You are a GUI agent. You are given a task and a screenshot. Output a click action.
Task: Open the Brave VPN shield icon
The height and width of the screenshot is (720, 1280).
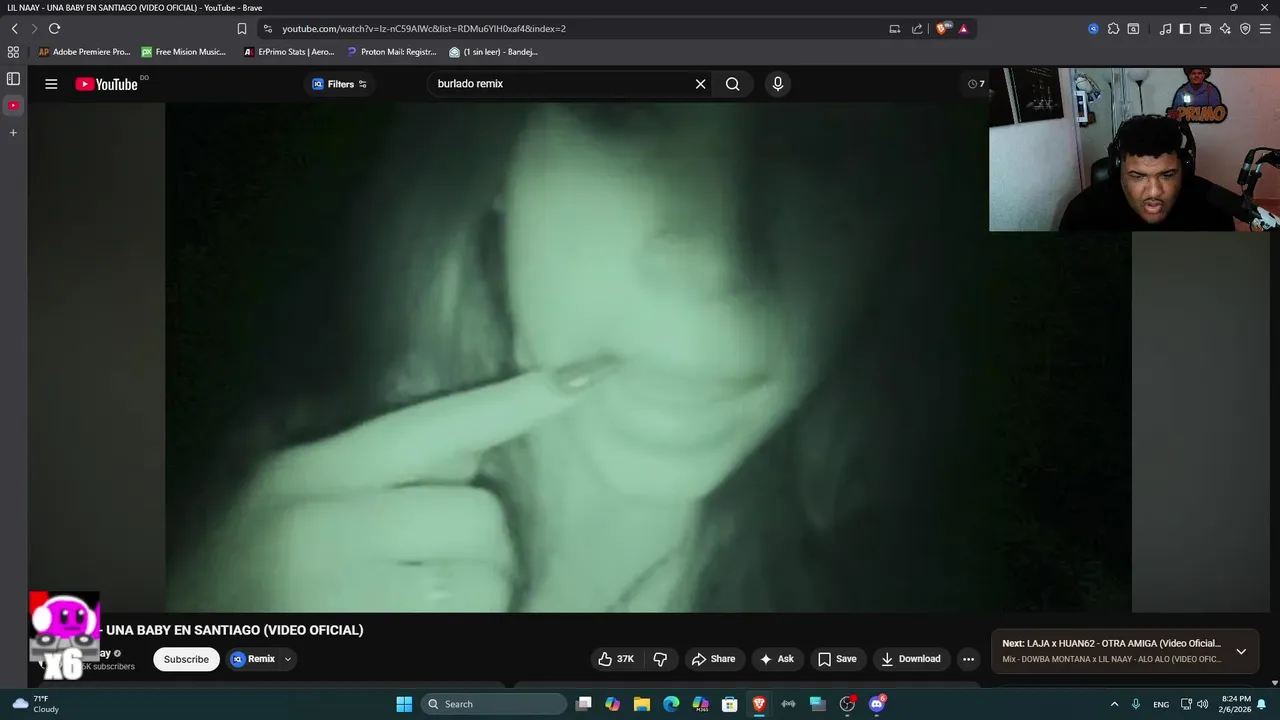[1245, 29]
